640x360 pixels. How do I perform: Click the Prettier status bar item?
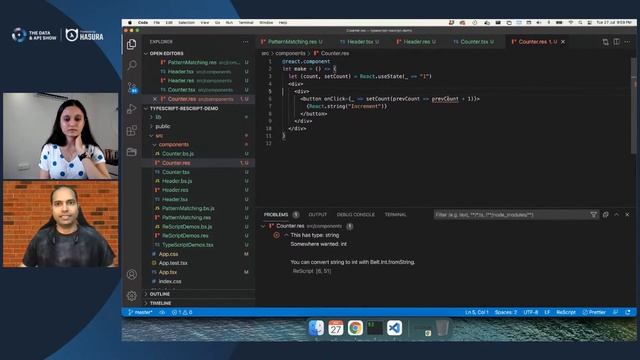click(x=594, y=312)
